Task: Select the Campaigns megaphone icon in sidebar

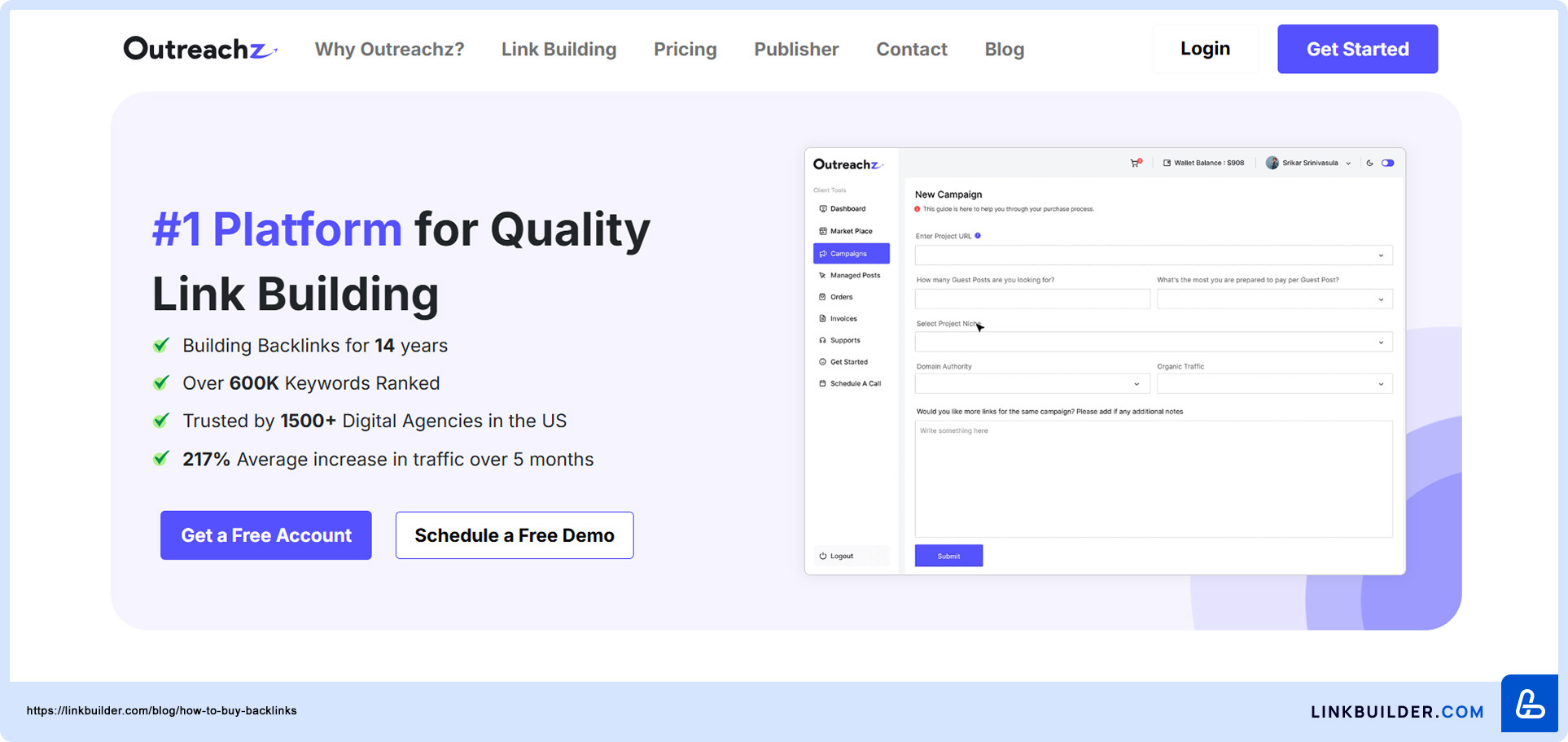Action: click(822, 254)
